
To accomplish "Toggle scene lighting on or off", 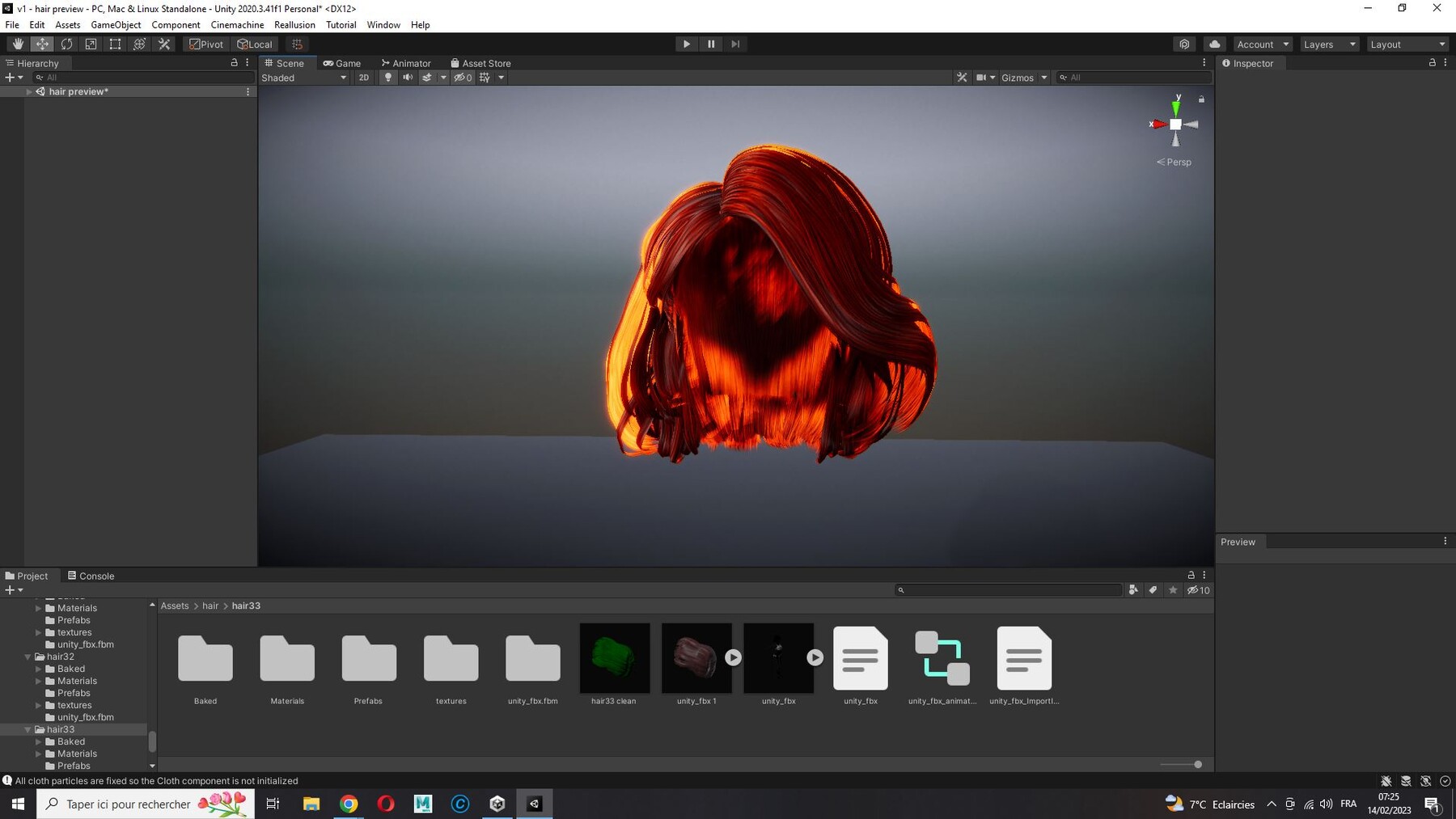I will pos(388,78).
